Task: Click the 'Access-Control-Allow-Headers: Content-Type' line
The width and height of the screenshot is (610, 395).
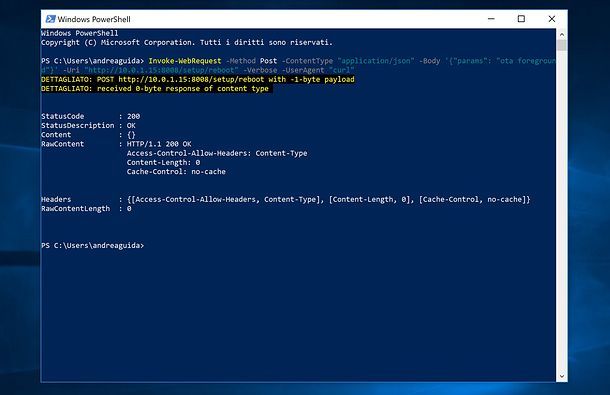Action: (217, 153)
